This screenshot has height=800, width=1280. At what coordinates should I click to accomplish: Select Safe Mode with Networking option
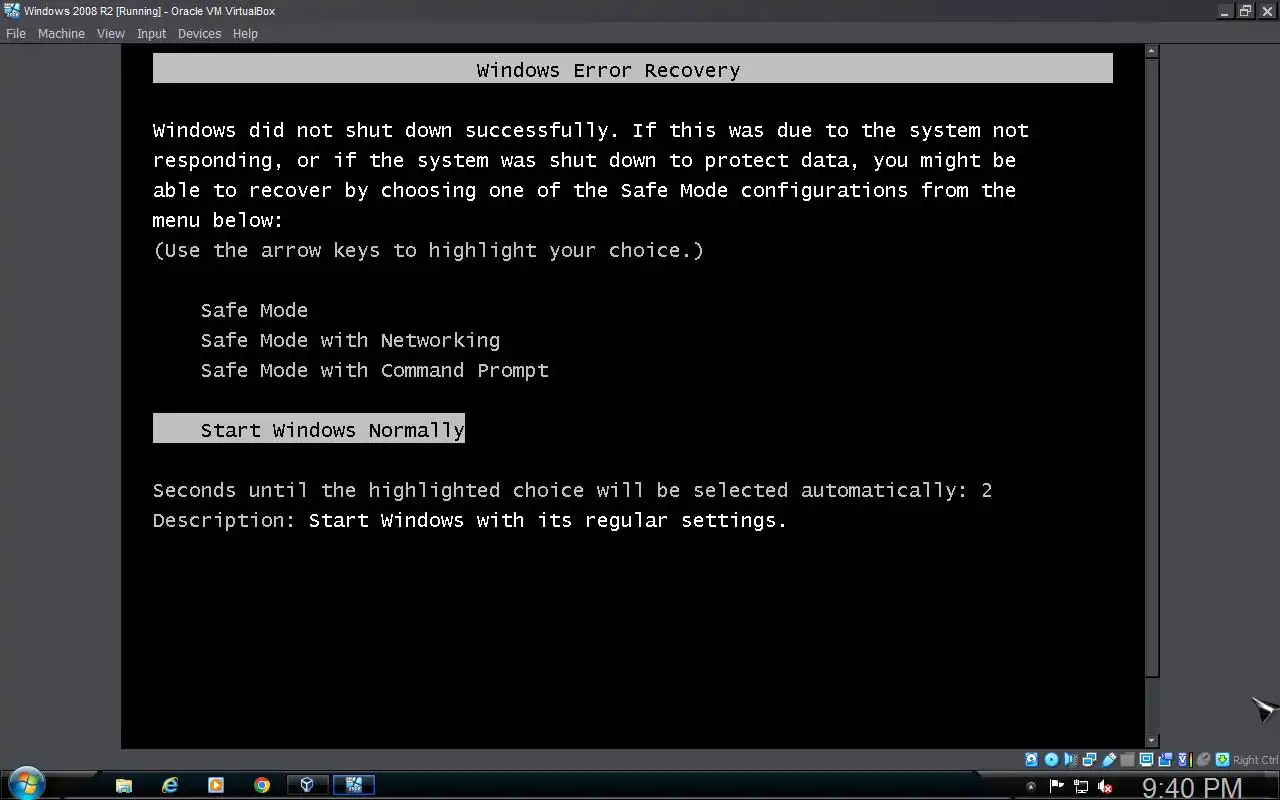350,340
